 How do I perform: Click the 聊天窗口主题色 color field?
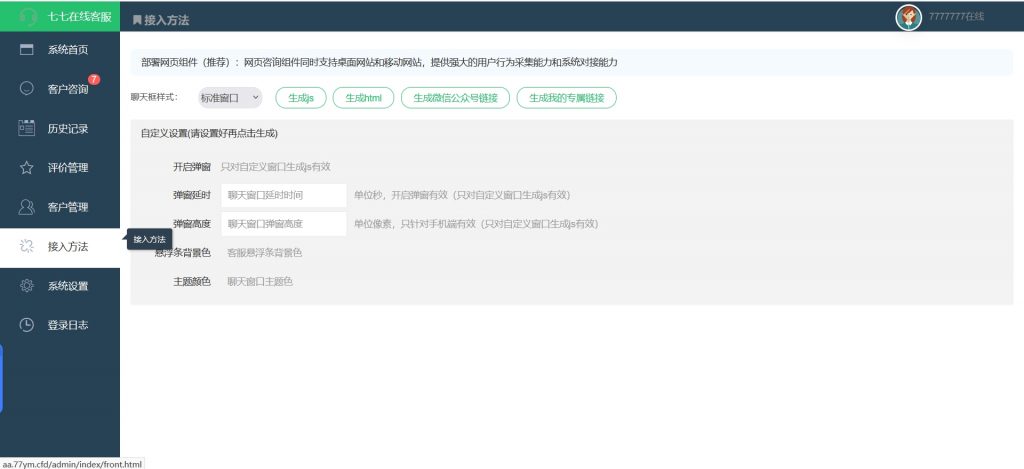coord(260,282)
